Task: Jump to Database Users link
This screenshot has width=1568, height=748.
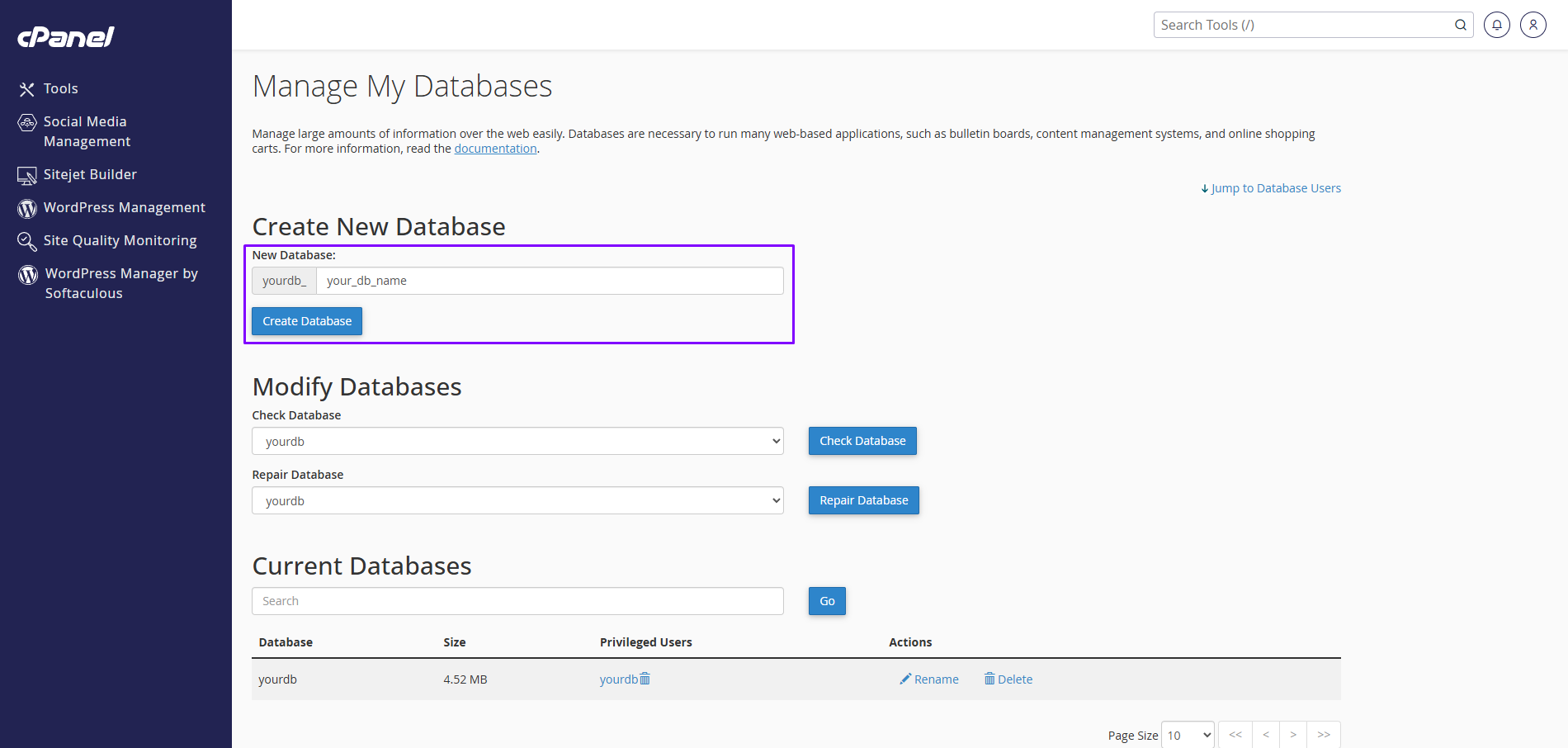Action: pyautogui.click(x=1275, y=188)
